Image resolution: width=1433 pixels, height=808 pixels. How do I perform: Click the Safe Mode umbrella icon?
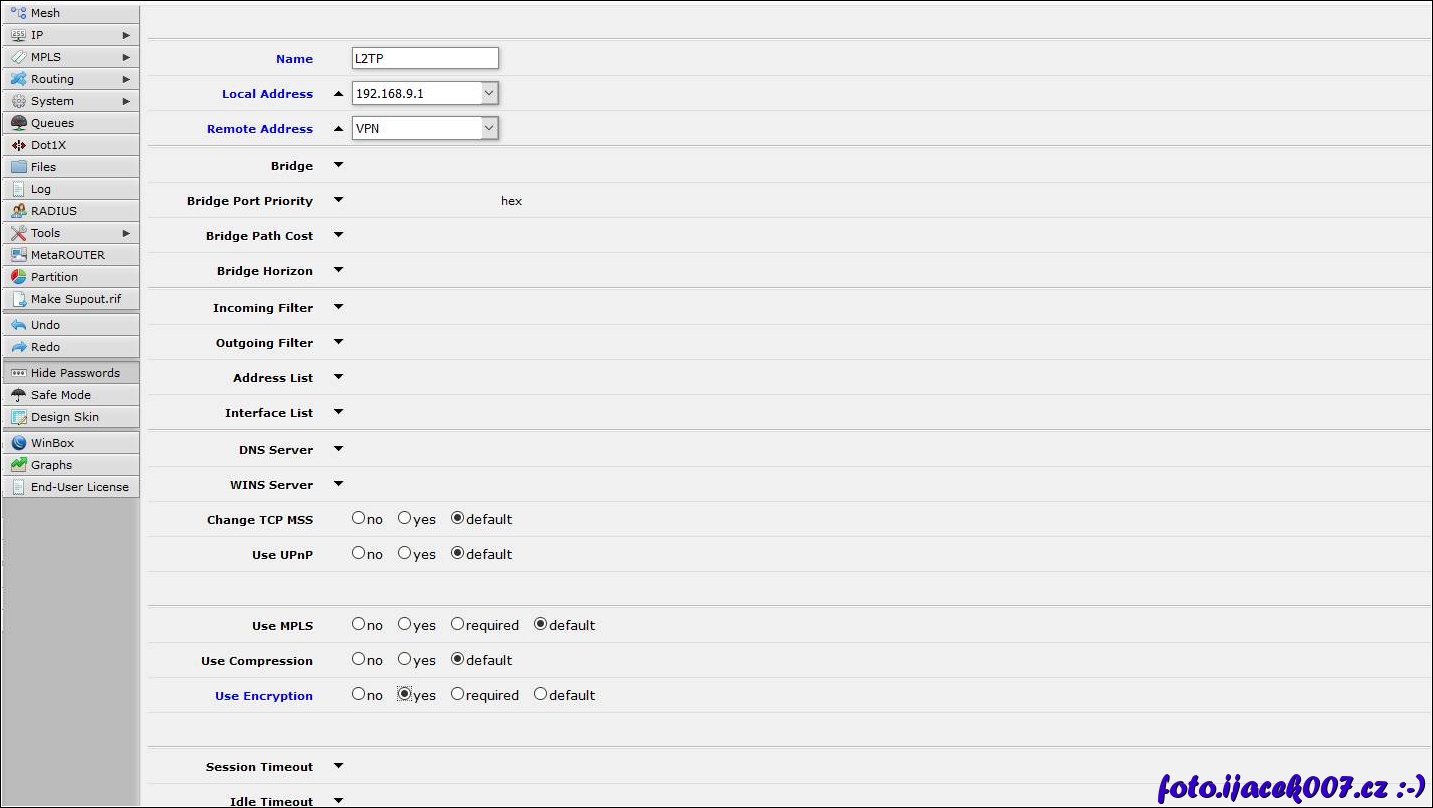[19, 395]
